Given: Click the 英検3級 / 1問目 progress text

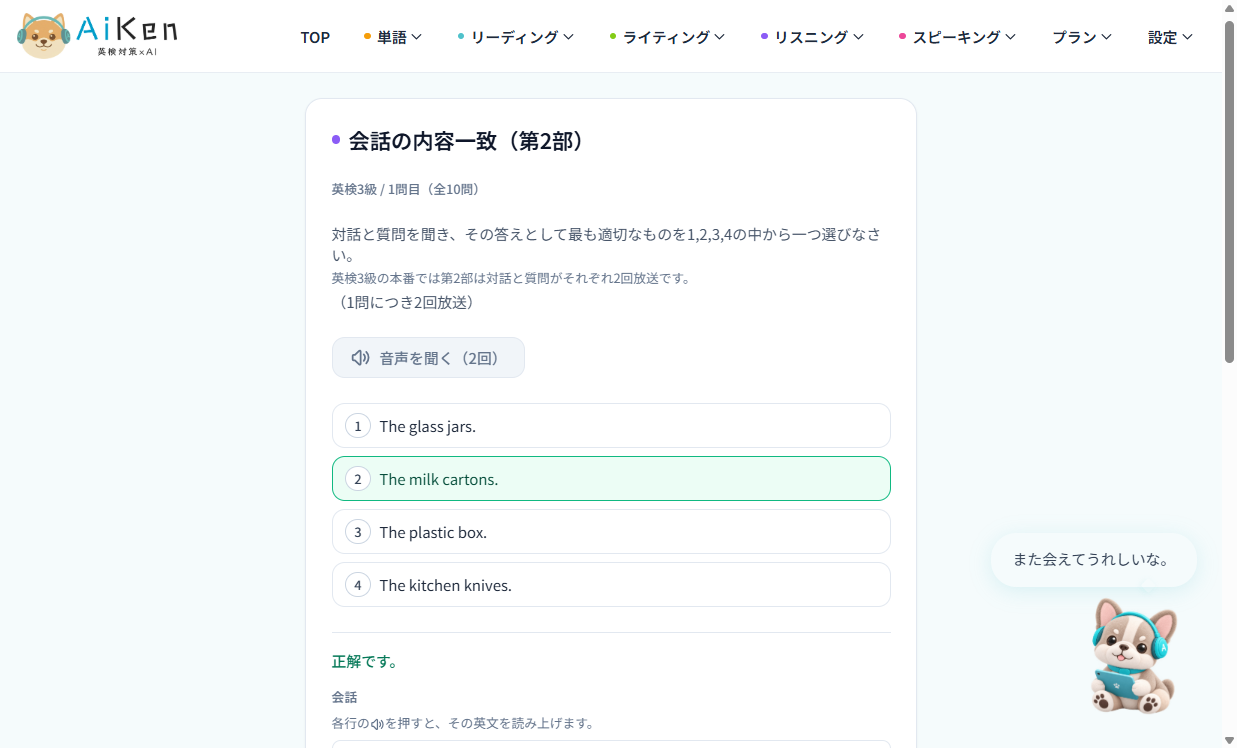Looking at the screenshot, I should tap(406, 189).
